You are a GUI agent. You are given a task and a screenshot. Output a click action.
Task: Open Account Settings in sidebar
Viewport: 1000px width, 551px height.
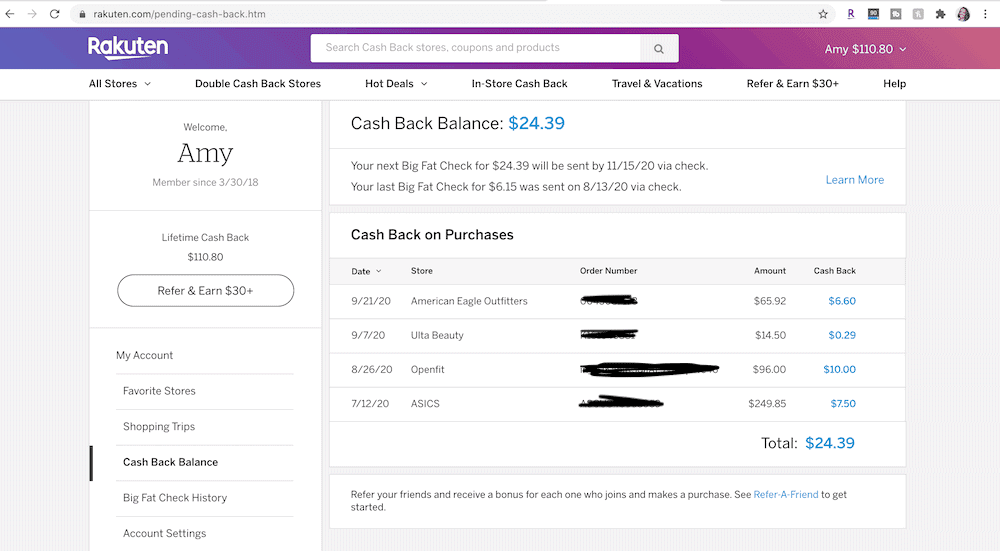[x=165, y=533]
